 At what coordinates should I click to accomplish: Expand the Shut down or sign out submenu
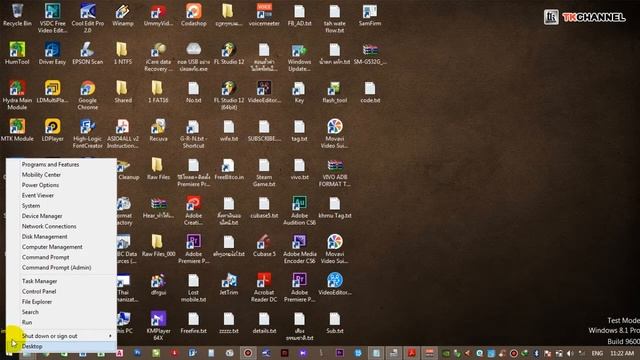click(66, 336)
